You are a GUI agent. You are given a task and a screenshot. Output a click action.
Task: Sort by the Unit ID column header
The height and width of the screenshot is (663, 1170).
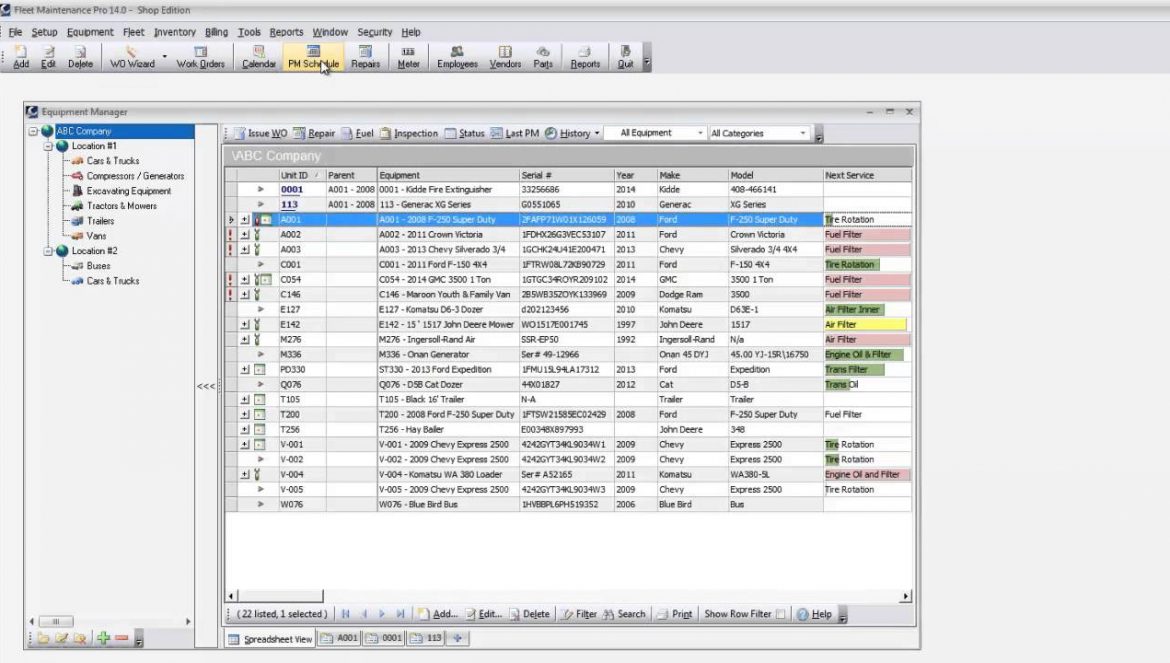click(299, 175)
